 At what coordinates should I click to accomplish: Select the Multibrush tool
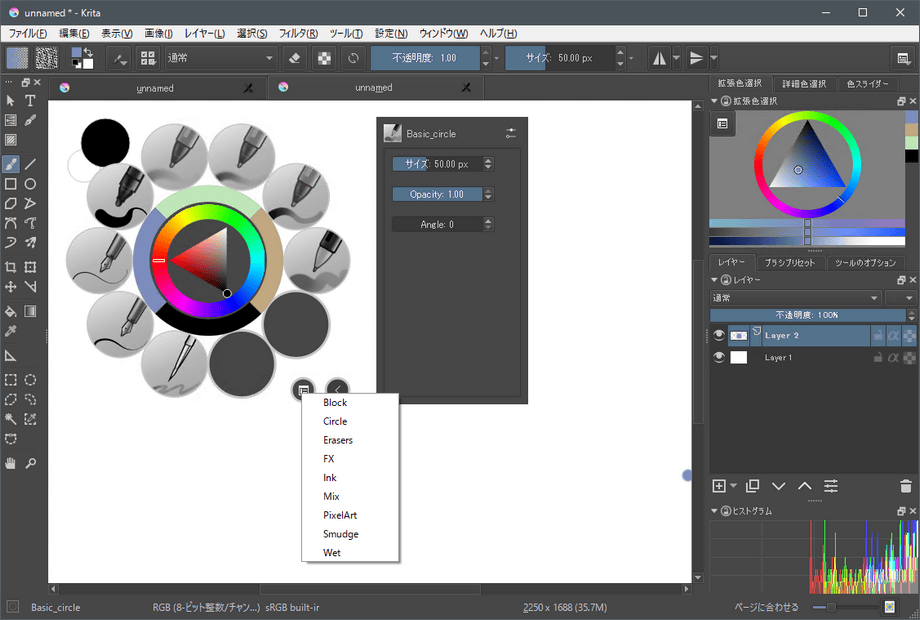[x=30, y=242]
